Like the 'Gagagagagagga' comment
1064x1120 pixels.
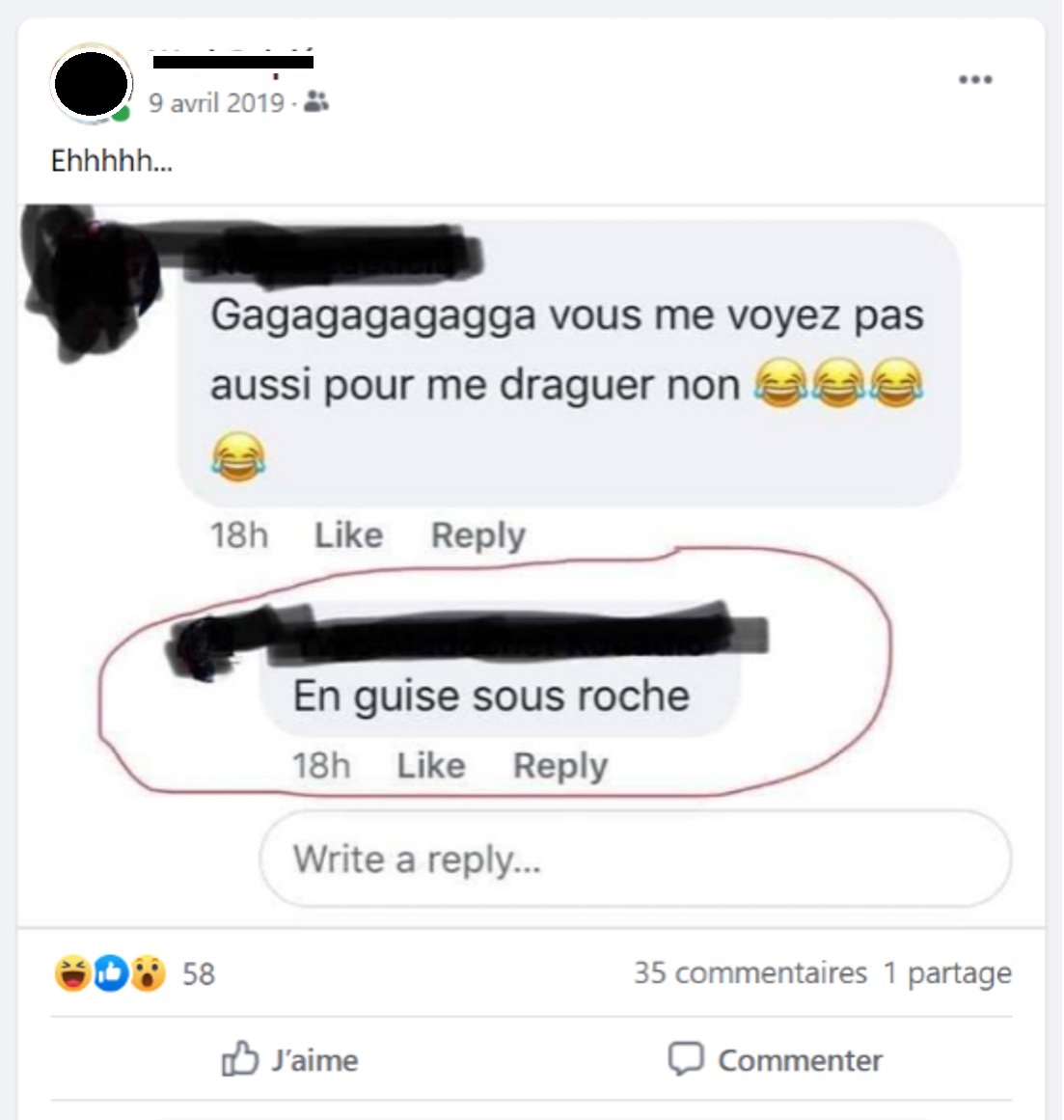348,535
